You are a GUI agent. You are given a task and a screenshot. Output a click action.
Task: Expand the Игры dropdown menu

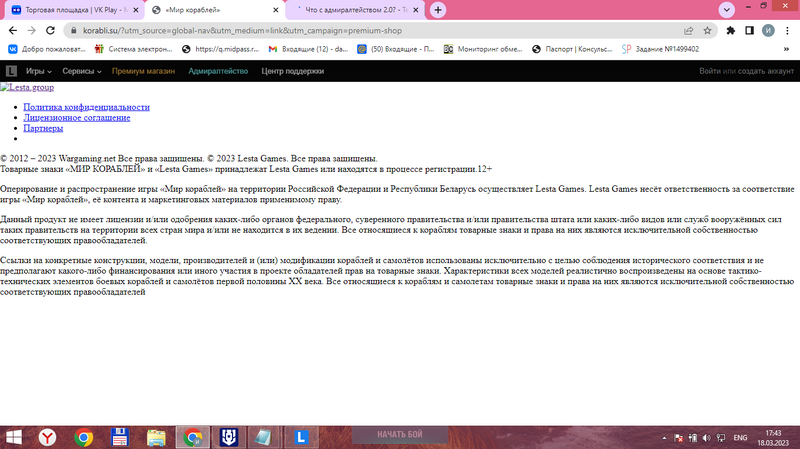39,71
